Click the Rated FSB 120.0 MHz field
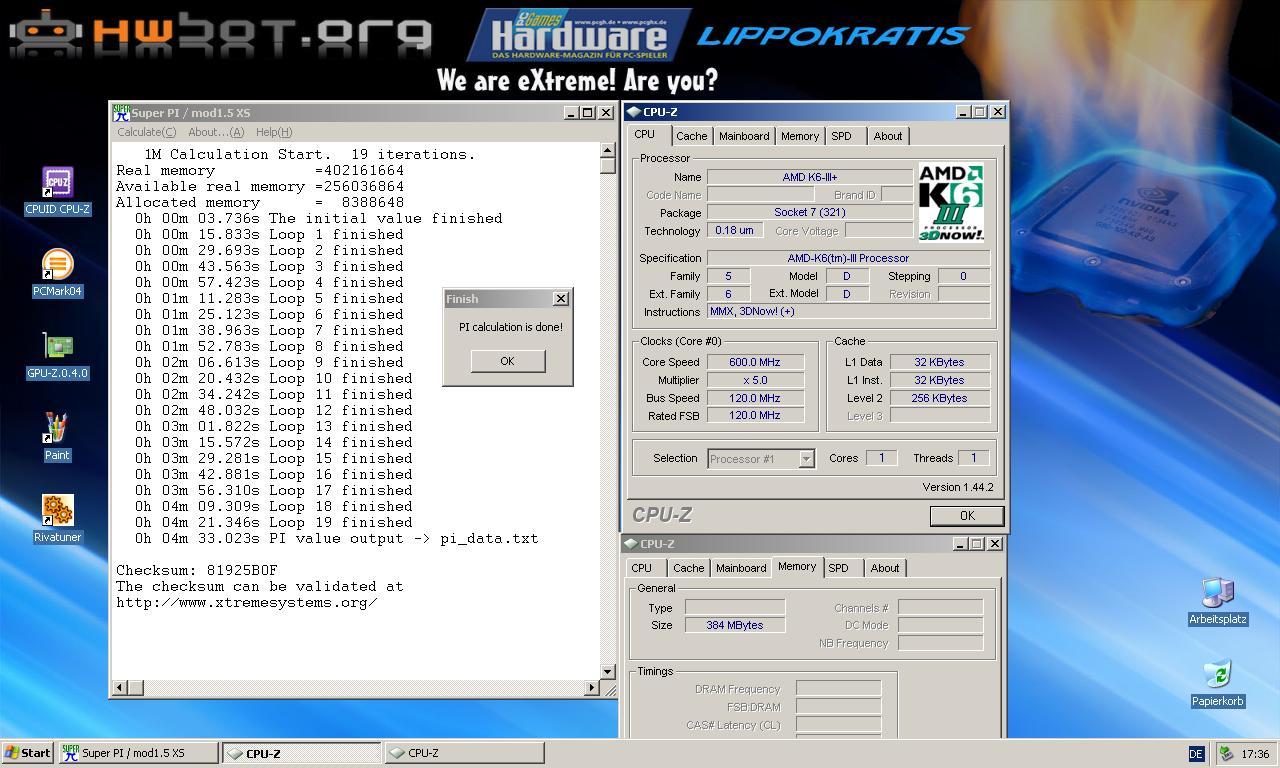 (x=755, y=415)
